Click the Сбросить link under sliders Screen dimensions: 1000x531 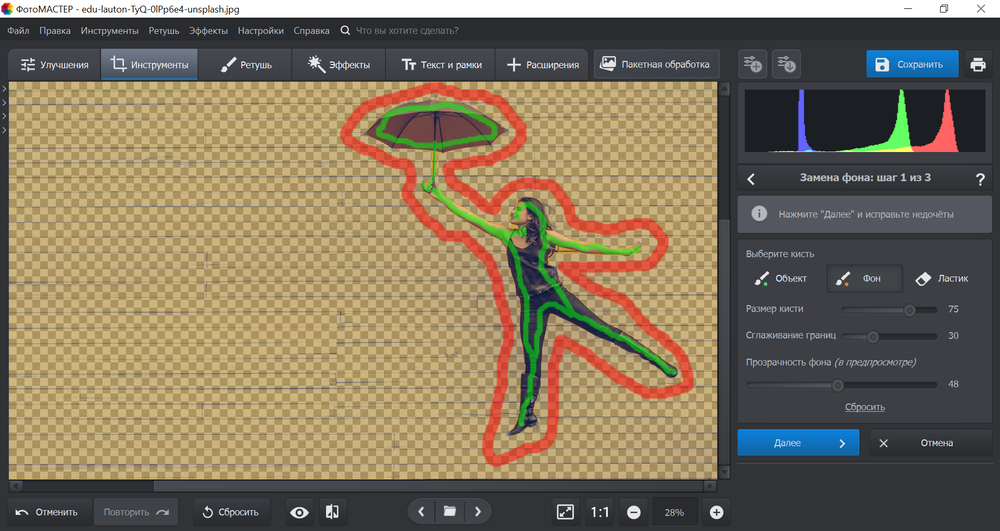864,407
